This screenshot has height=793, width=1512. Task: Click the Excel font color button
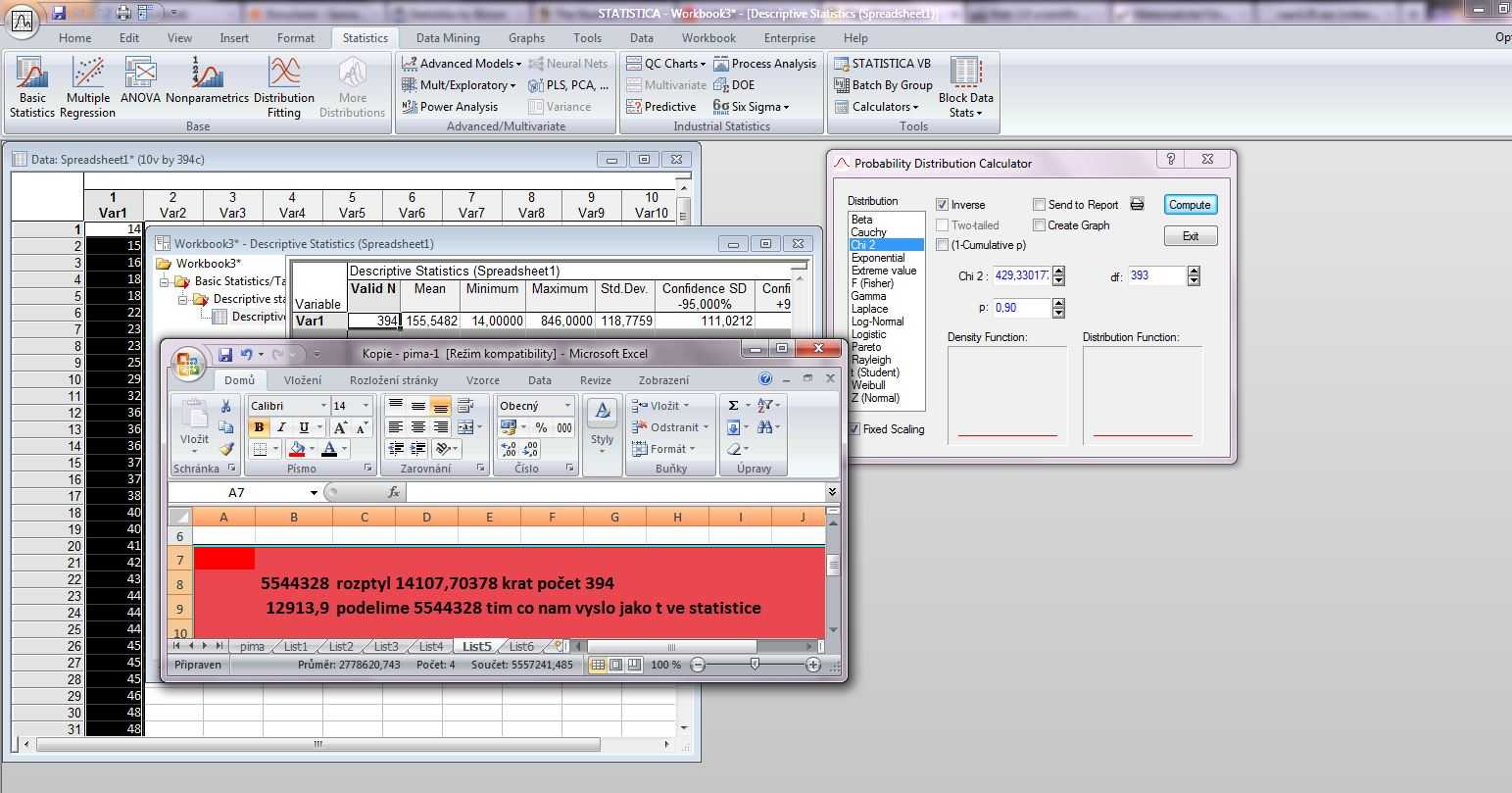point(329,449)
